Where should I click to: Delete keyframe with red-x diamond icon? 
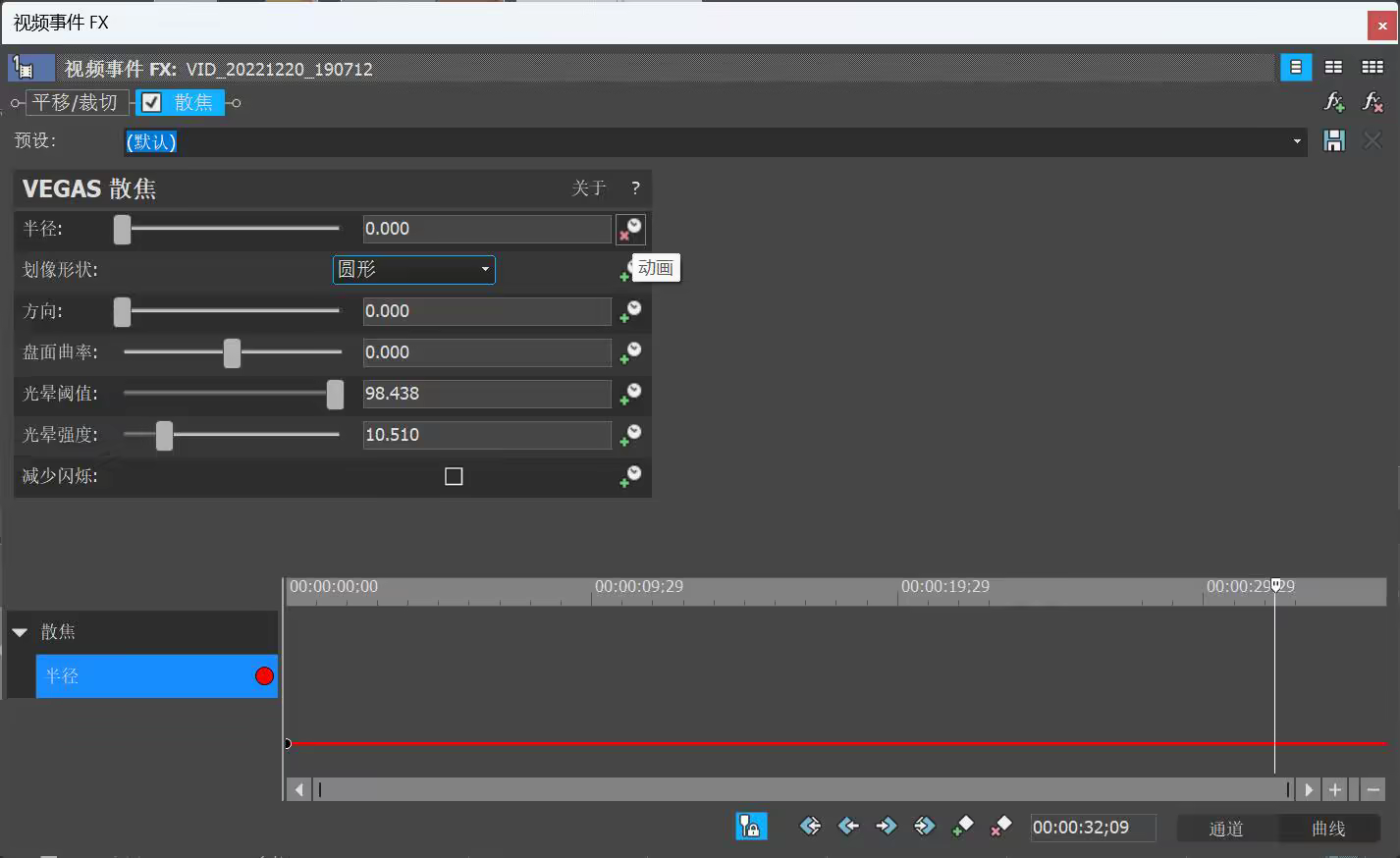click(1000, 827)
